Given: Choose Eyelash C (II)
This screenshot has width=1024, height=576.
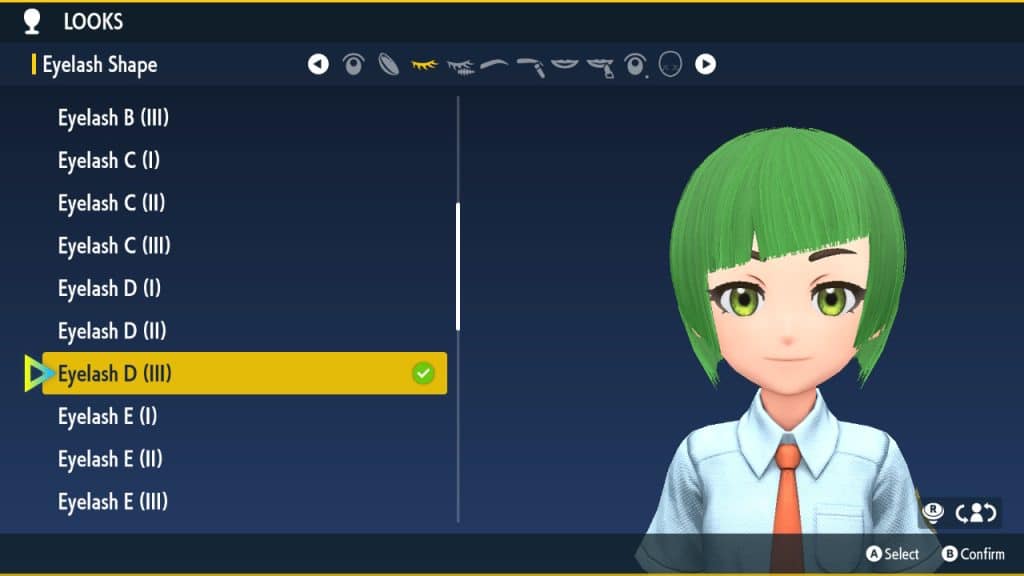Looking at the screenshot, I should tap(112, 203).
